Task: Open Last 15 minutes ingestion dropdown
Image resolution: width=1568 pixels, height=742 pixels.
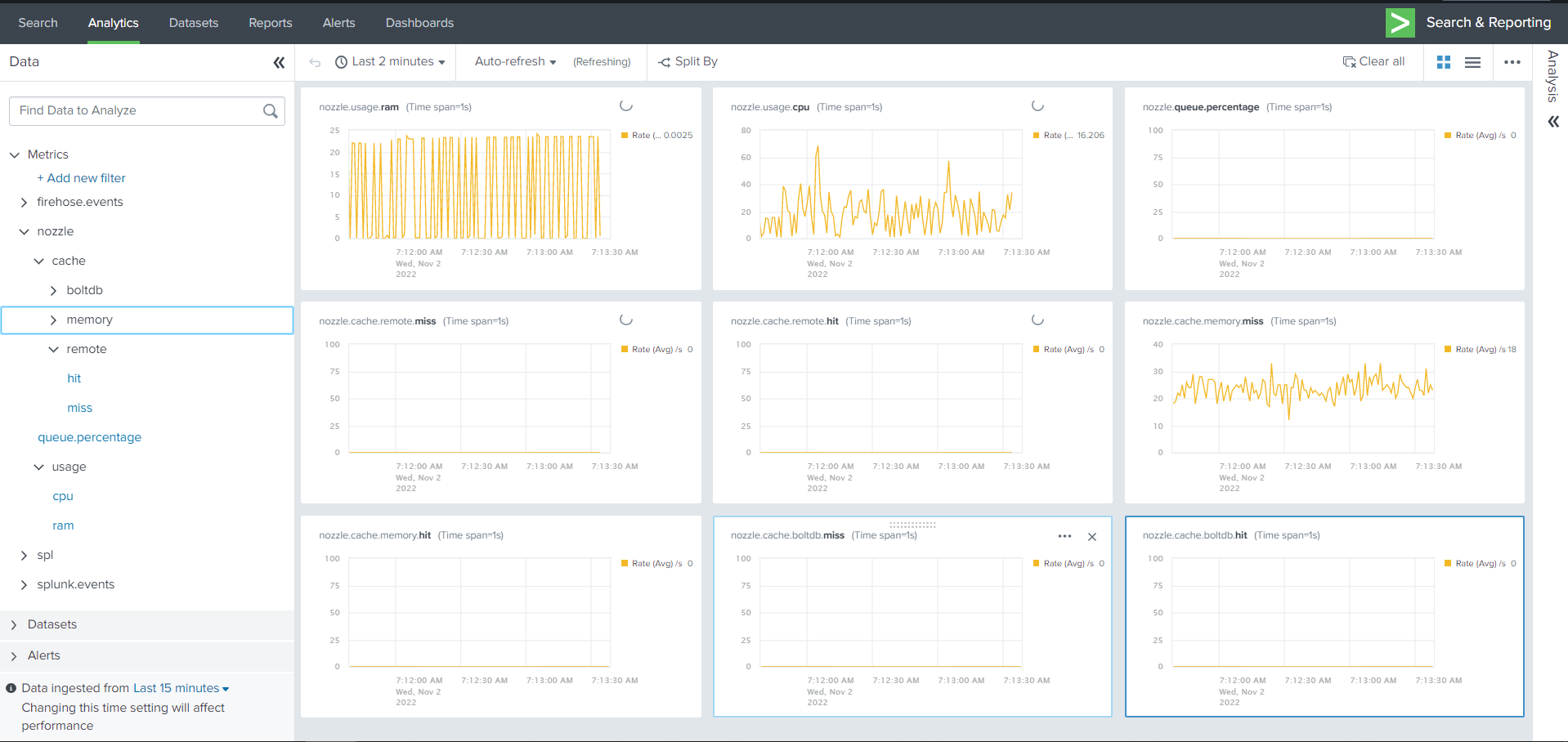Action: [181, 688]
